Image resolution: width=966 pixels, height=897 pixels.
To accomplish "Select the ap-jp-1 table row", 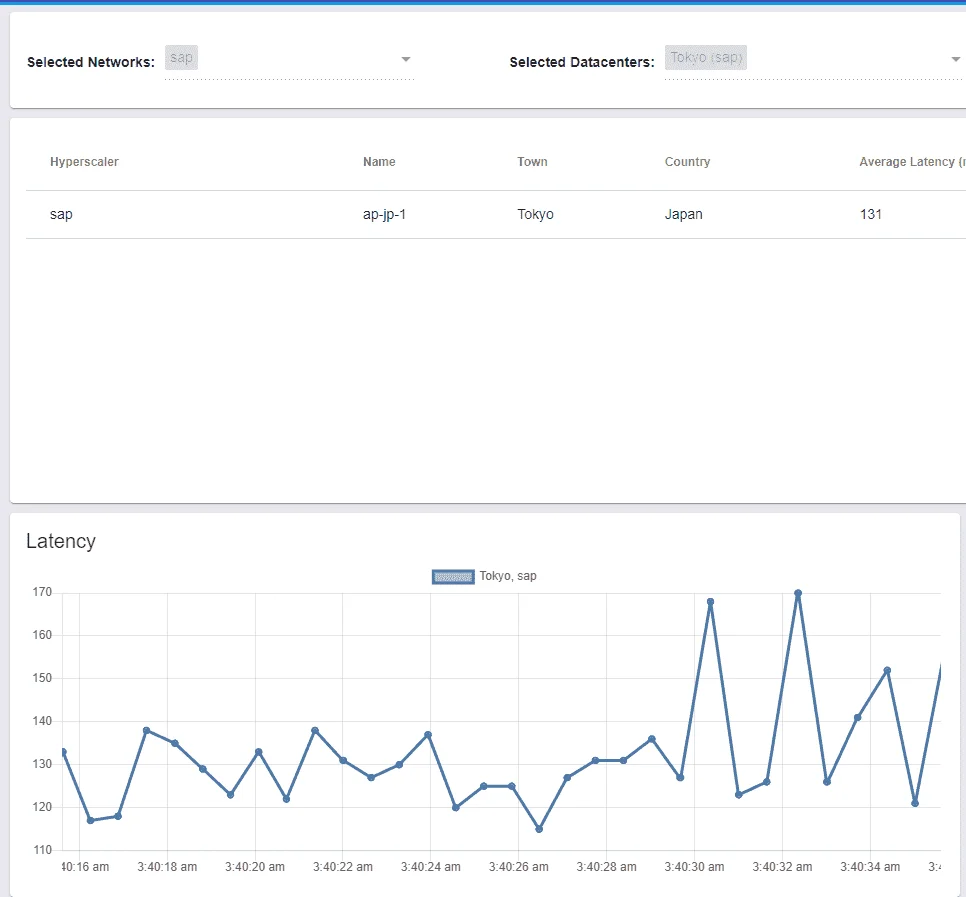I will (495, 214).
